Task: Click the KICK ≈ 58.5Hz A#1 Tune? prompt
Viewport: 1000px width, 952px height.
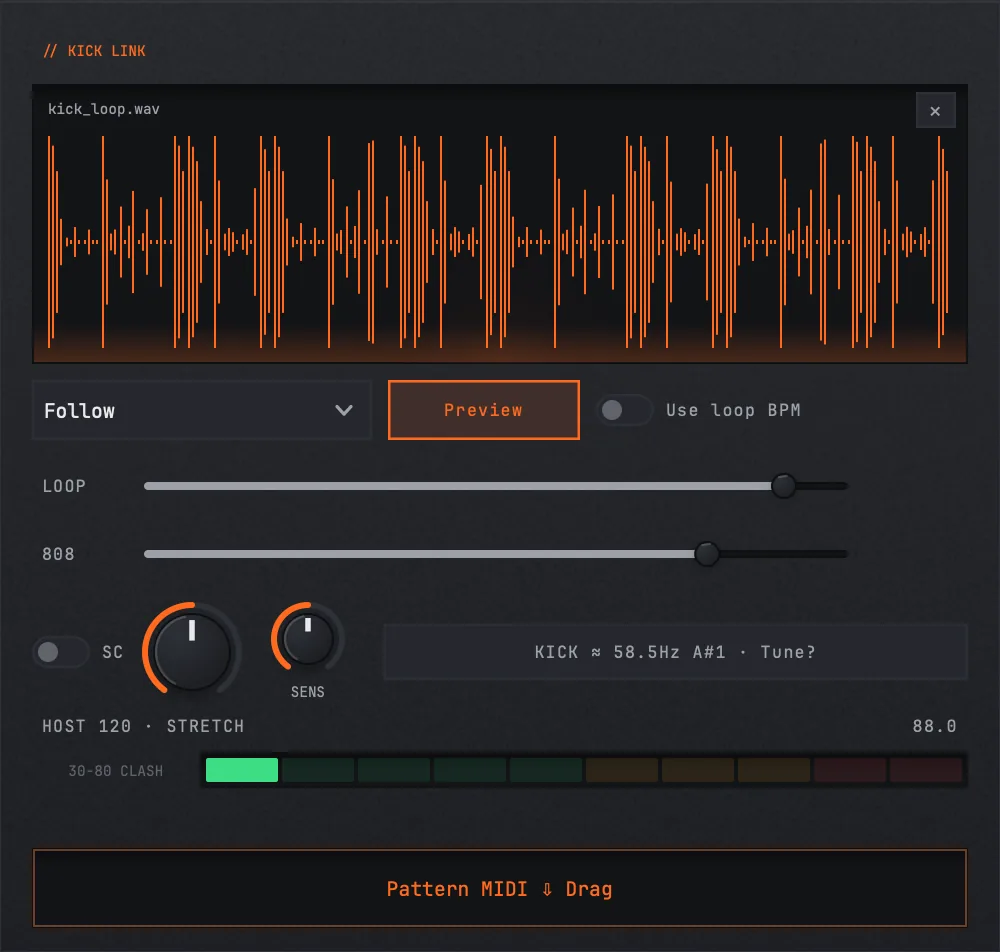Action: (675, 652)
